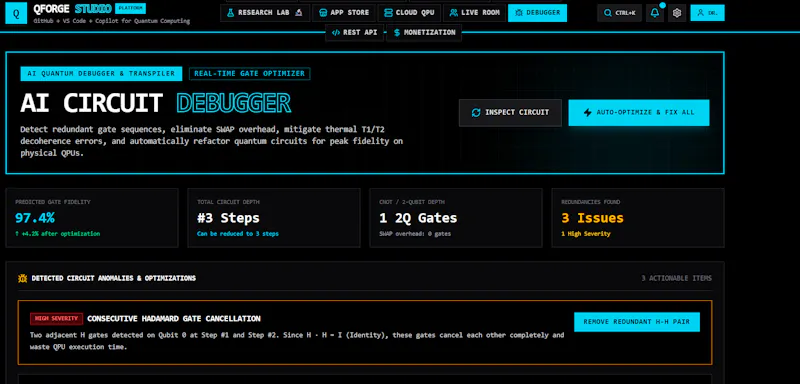Open the DR. user profile menu
The height and width of the screenshot is (384, 800).
point(707,13)
